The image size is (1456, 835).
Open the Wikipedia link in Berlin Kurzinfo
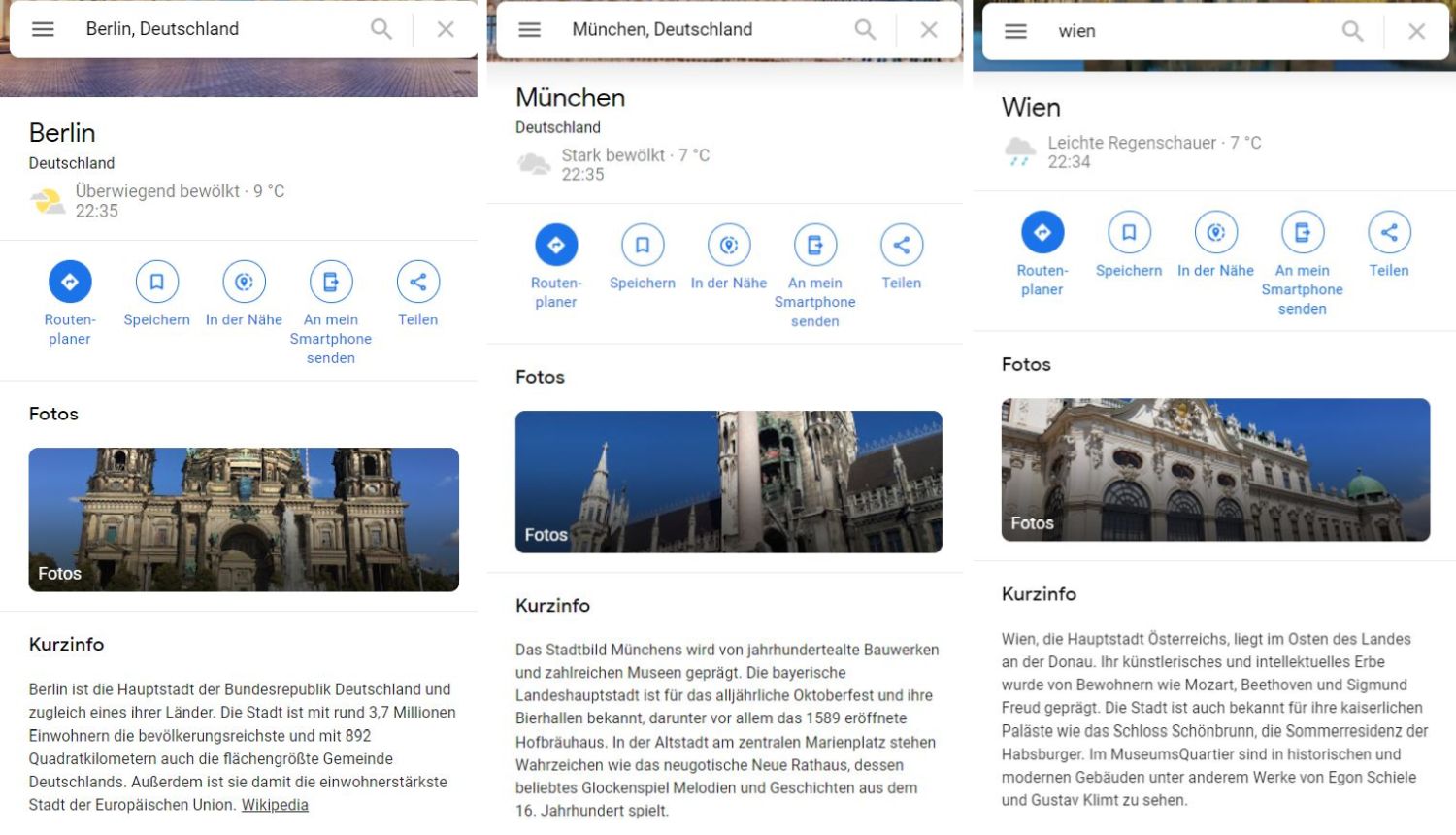point(275,805)
